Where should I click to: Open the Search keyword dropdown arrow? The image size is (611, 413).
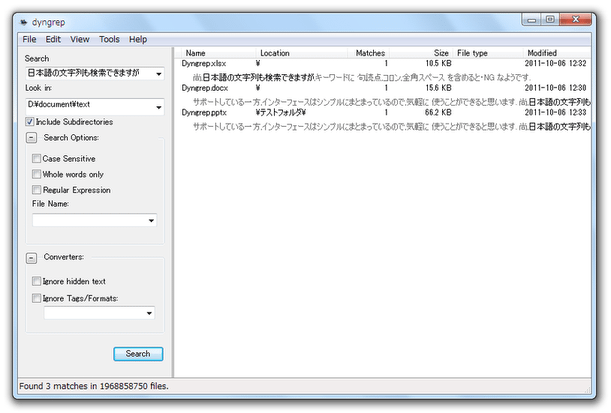pyautogui.click(x=159, y=74)
